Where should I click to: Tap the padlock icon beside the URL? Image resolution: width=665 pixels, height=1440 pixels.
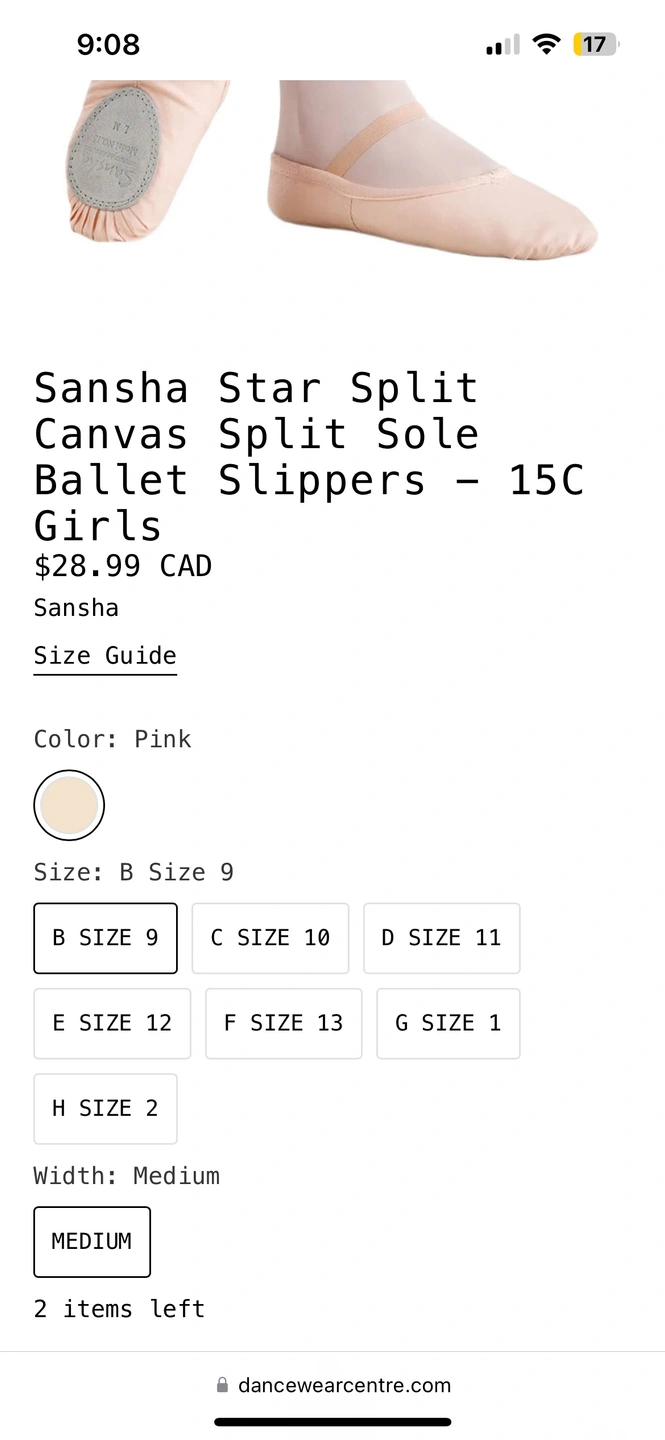(222, 1385)
